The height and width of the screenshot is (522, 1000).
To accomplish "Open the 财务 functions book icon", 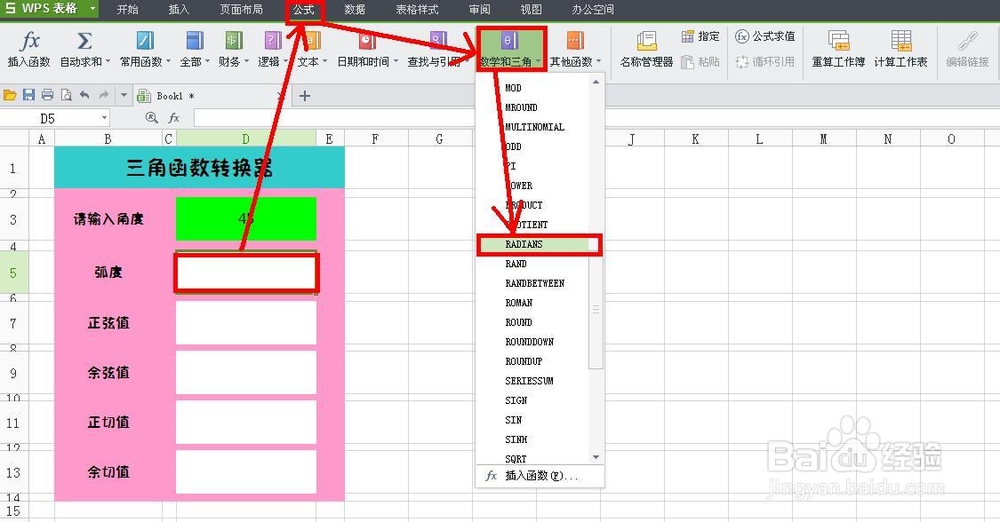I will pos(233,41).
